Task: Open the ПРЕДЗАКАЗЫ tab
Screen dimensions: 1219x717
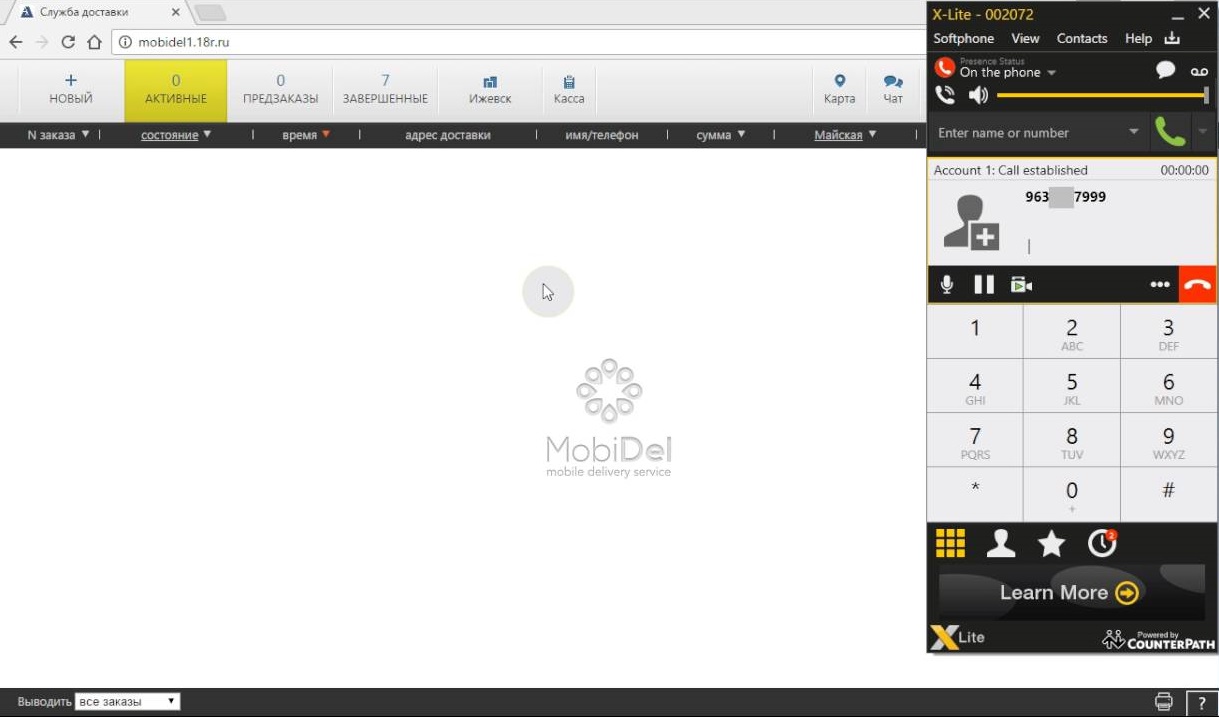Action: pos(280,89)
